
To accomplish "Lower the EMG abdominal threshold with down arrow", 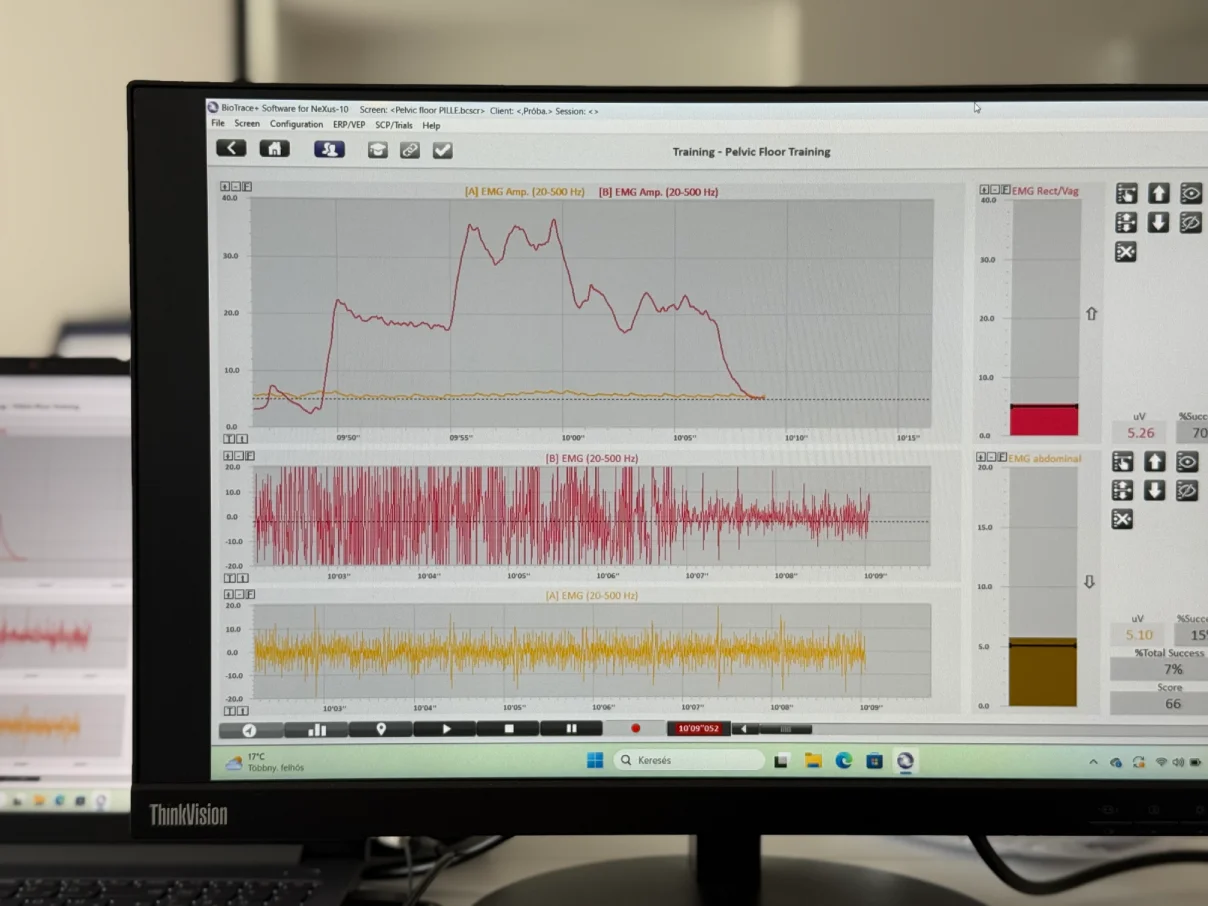I will point(1155,490).
